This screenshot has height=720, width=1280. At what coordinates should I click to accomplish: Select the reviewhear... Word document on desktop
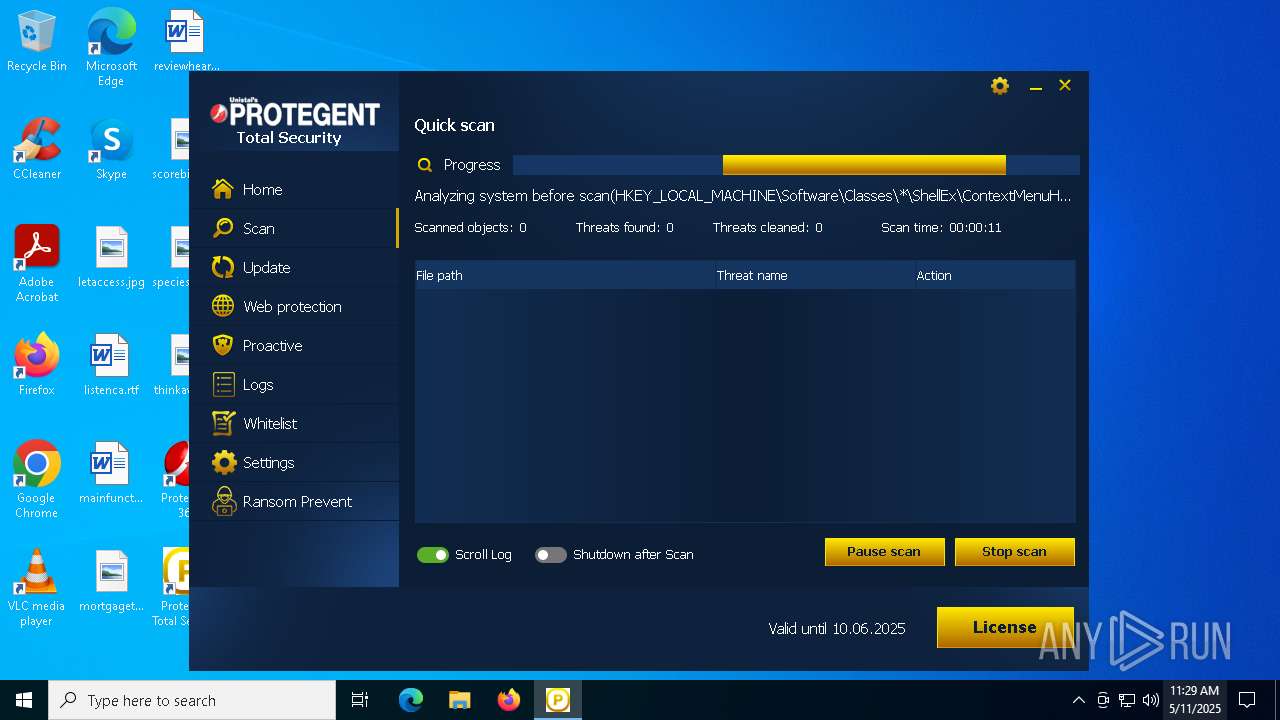[186, 41]
